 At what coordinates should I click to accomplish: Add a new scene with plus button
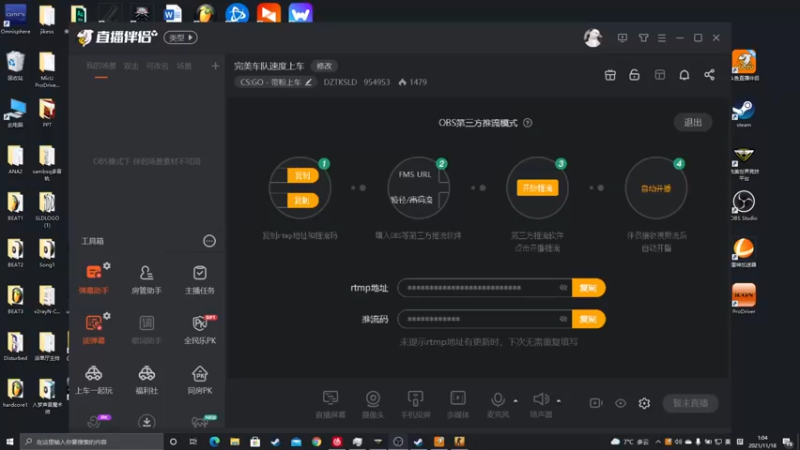point(215,66)
